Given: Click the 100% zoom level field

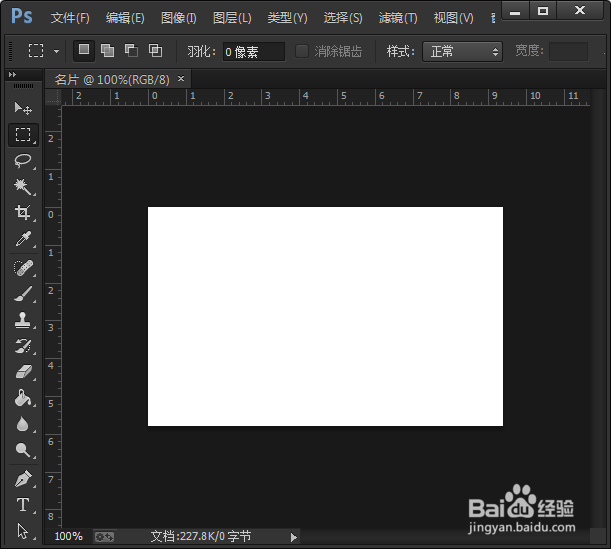Looking at the screenshot, I should click(x=69, y=537).
